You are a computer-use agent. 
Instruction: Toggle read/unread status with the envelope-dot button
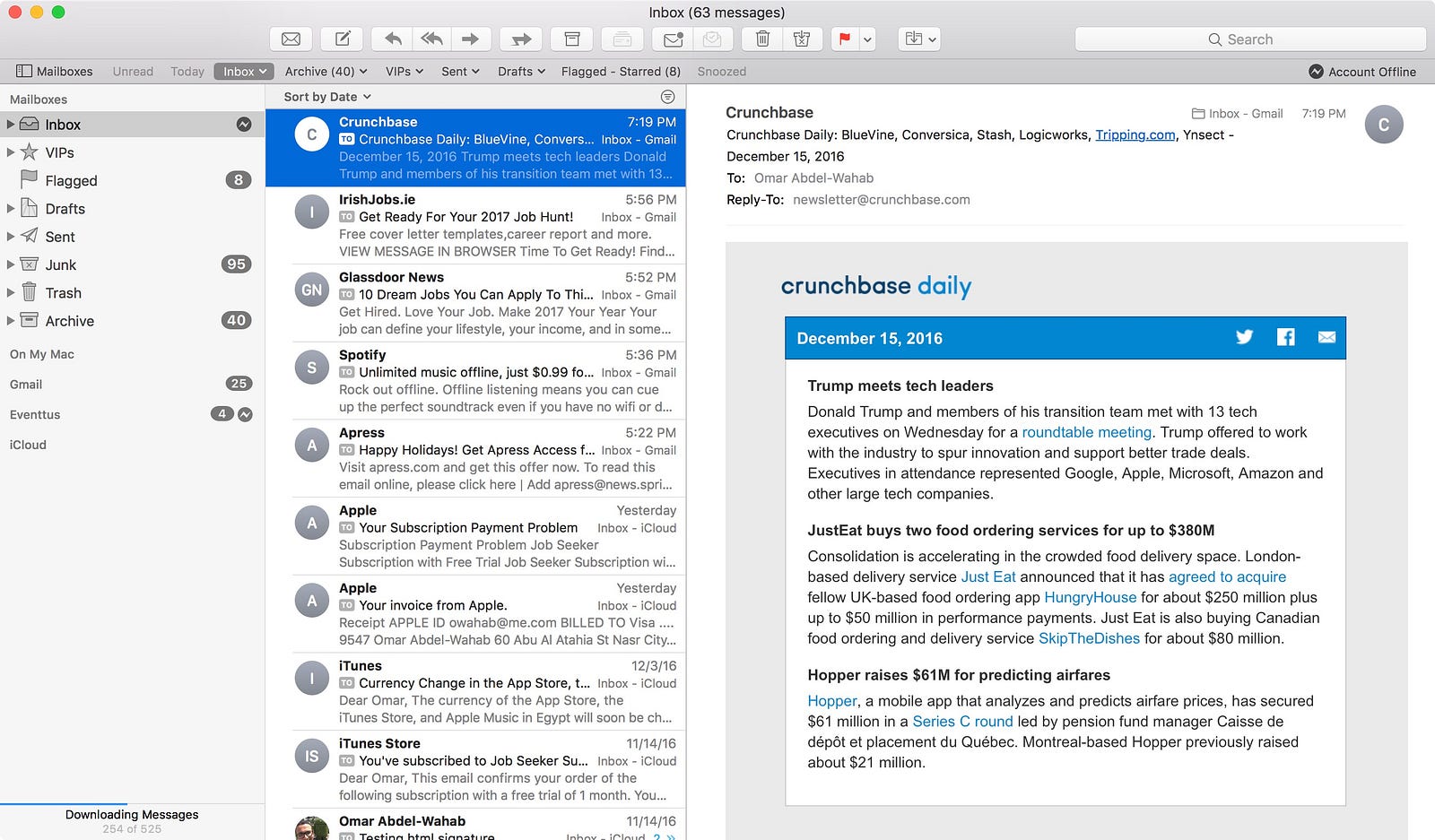point(674,39)
